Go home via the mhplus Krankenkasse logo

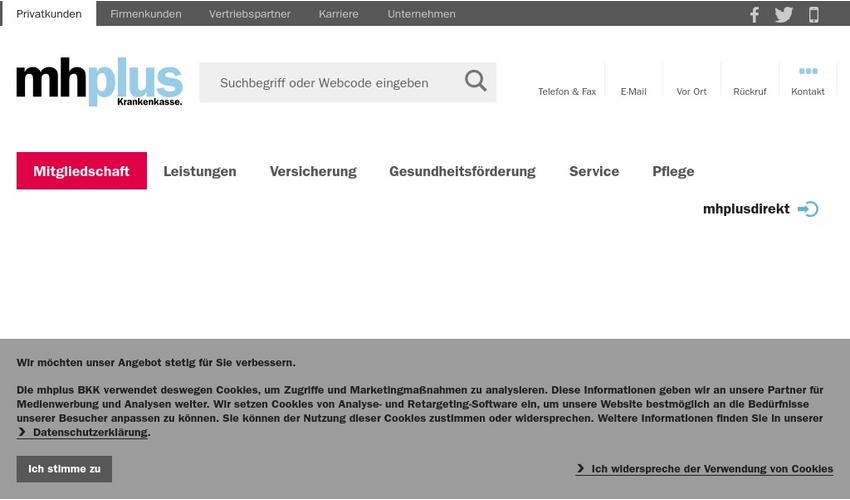(x=99, y=82)
